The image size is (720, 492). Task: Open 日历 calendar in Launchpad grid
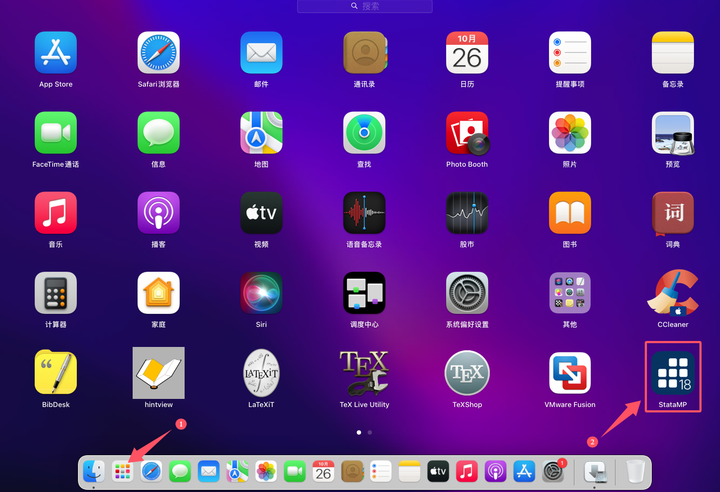coord(467,52)
